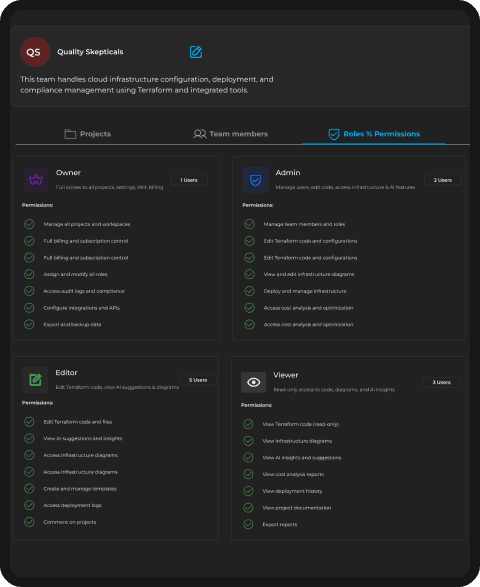This screenshot has height=587, width=480.
Task: Click the check icon for View cost analysis reports
Action: [248, 474]
